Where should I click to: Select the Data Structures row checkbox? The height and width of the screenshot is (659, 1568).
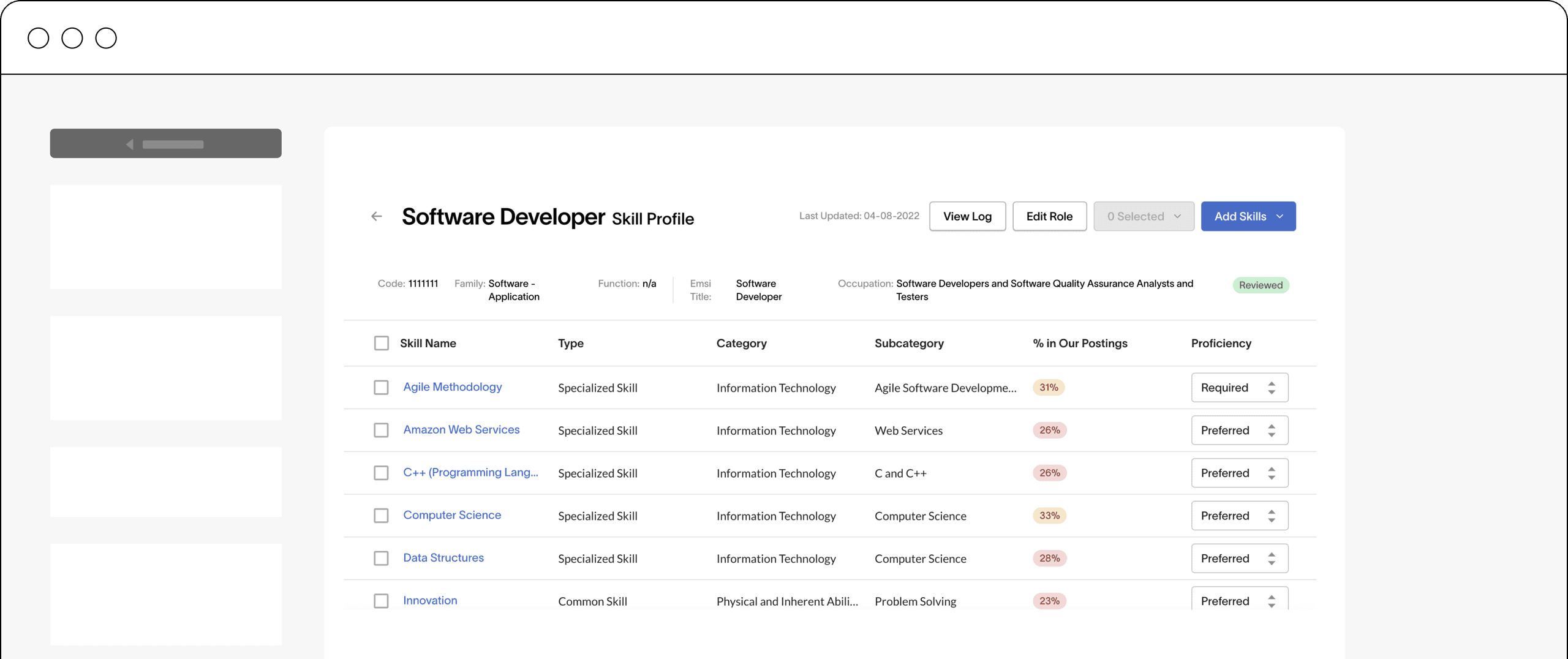pos(381,559)
